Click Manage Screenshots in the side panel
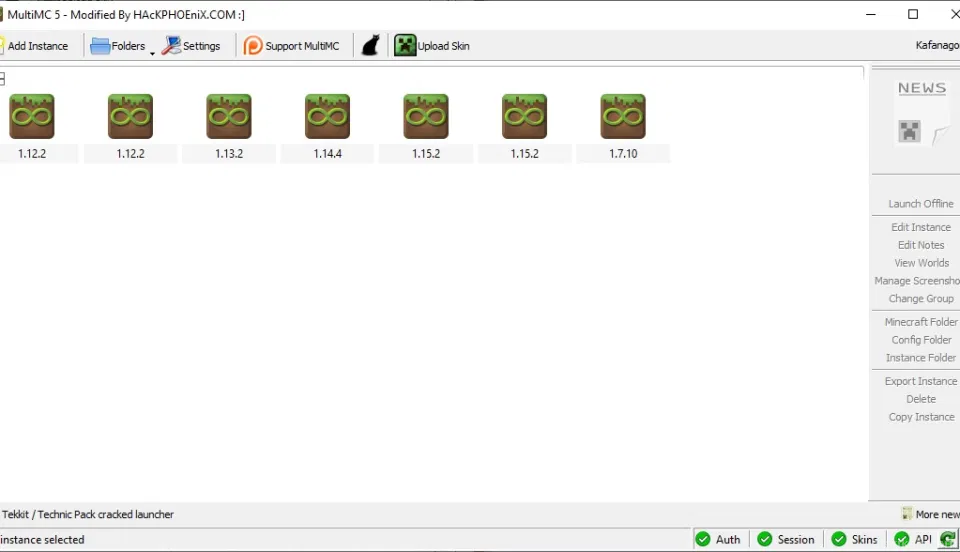This screenshot has height=552, width=960. (x=917, y=280)
